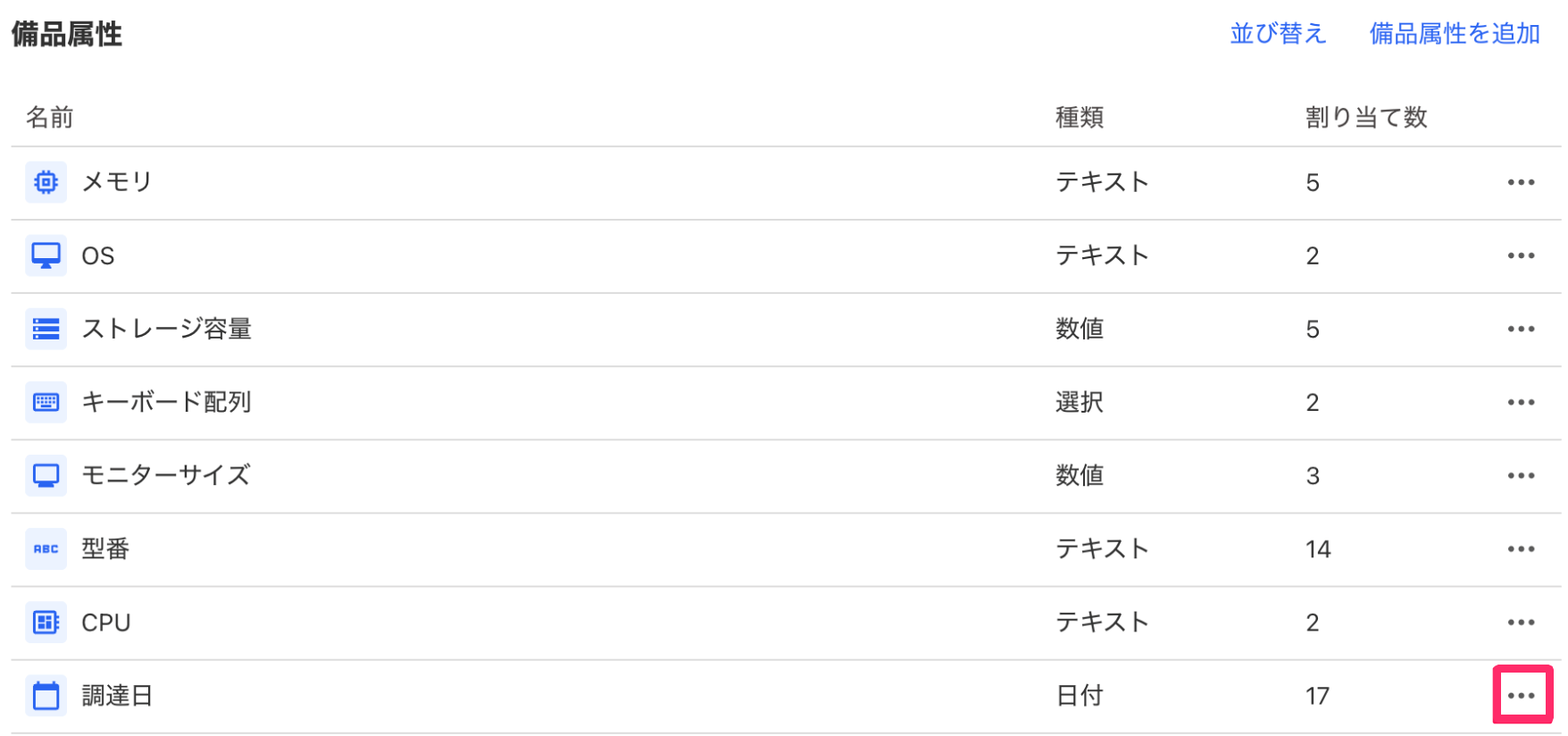Click the storage bars icon beside ストレージ容量

(x=46, y=329)
